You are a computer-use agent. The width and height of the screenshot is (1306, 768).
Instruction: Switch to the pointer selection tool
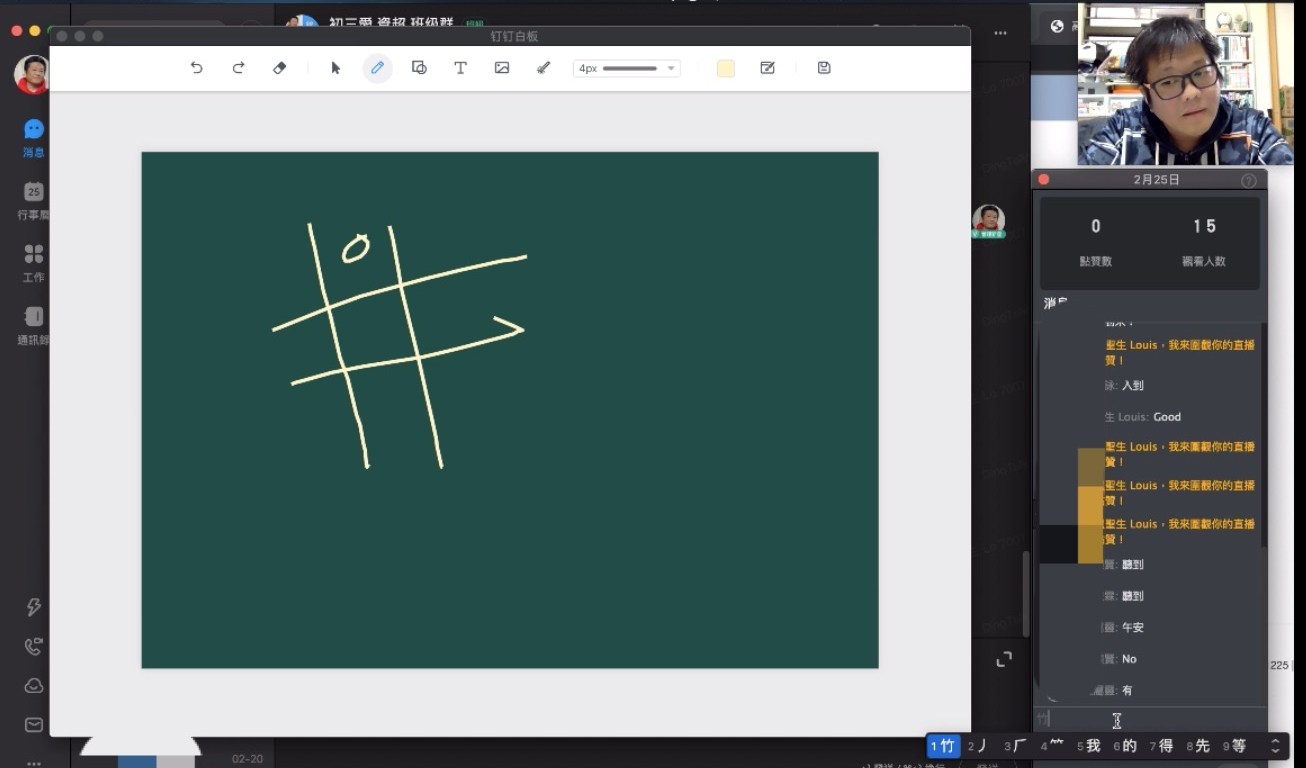(x=336, y=68)
